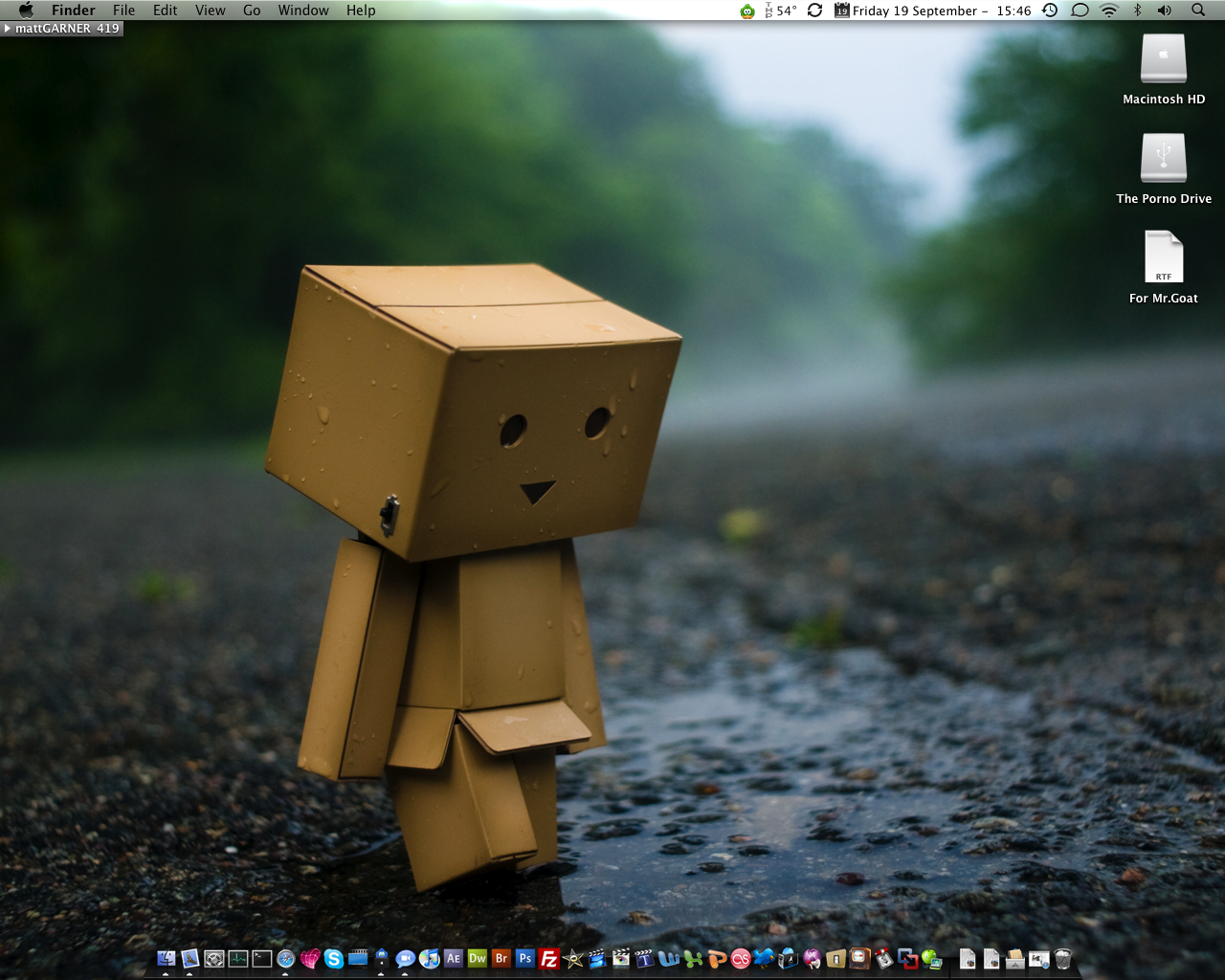
Task: Launch Terminal from the dock
Action: (x=261, y=958)
